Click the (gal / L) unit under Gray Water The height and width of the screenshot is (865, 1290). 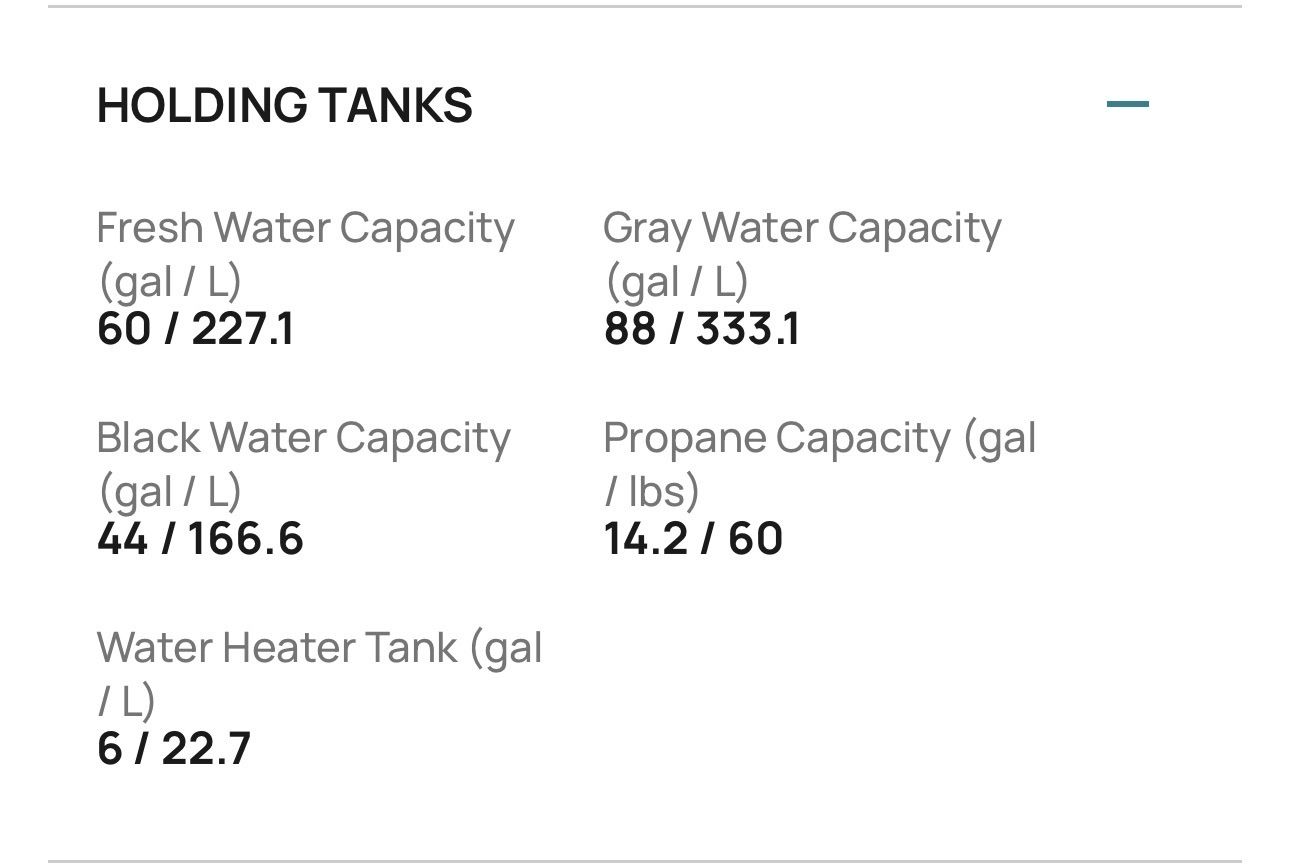point(676,282)
